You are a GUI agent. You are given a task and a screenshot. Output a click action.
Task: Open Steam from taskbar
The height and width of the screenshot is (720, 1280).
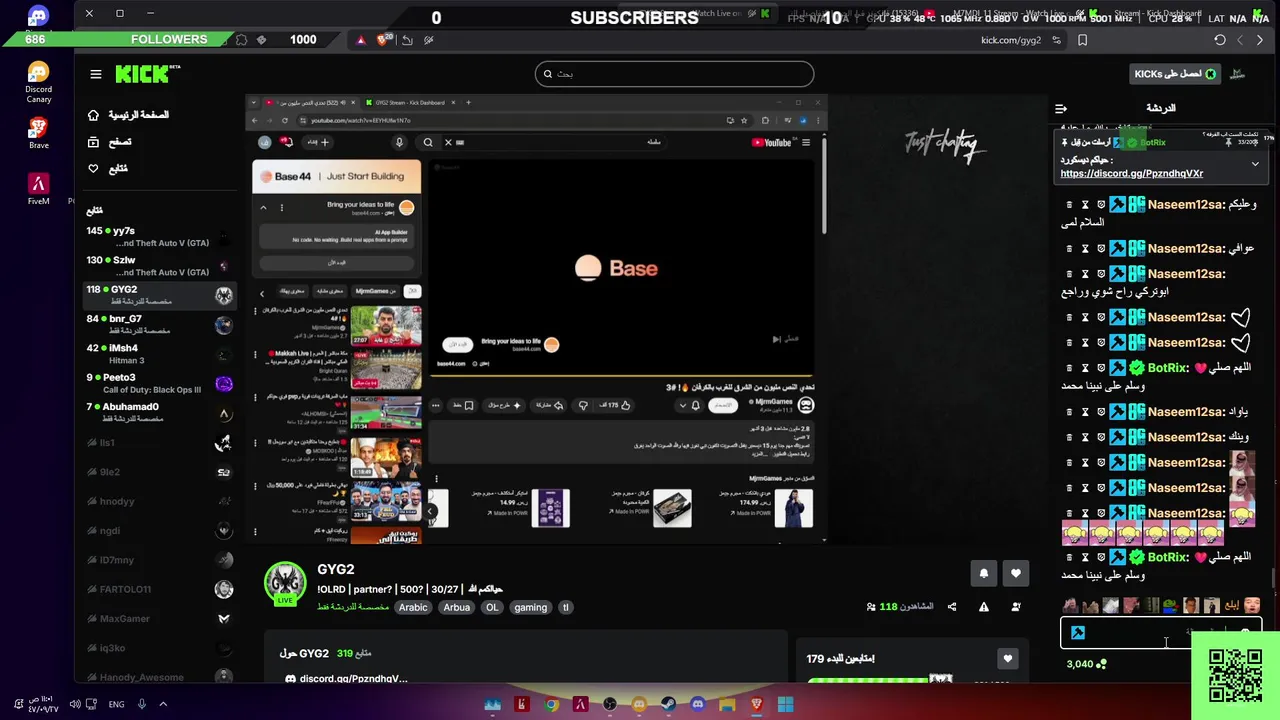669,705
